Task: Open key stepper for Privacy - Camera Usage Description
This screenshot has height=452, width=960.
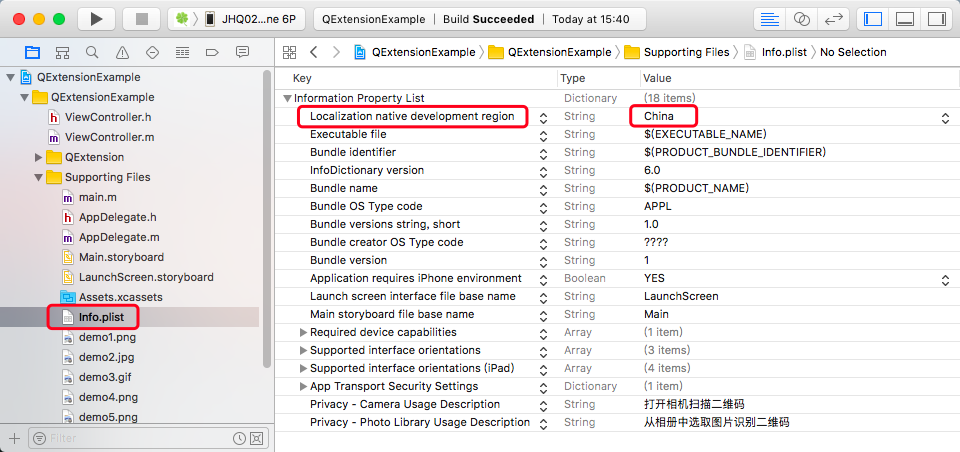Action: [543, 405]
